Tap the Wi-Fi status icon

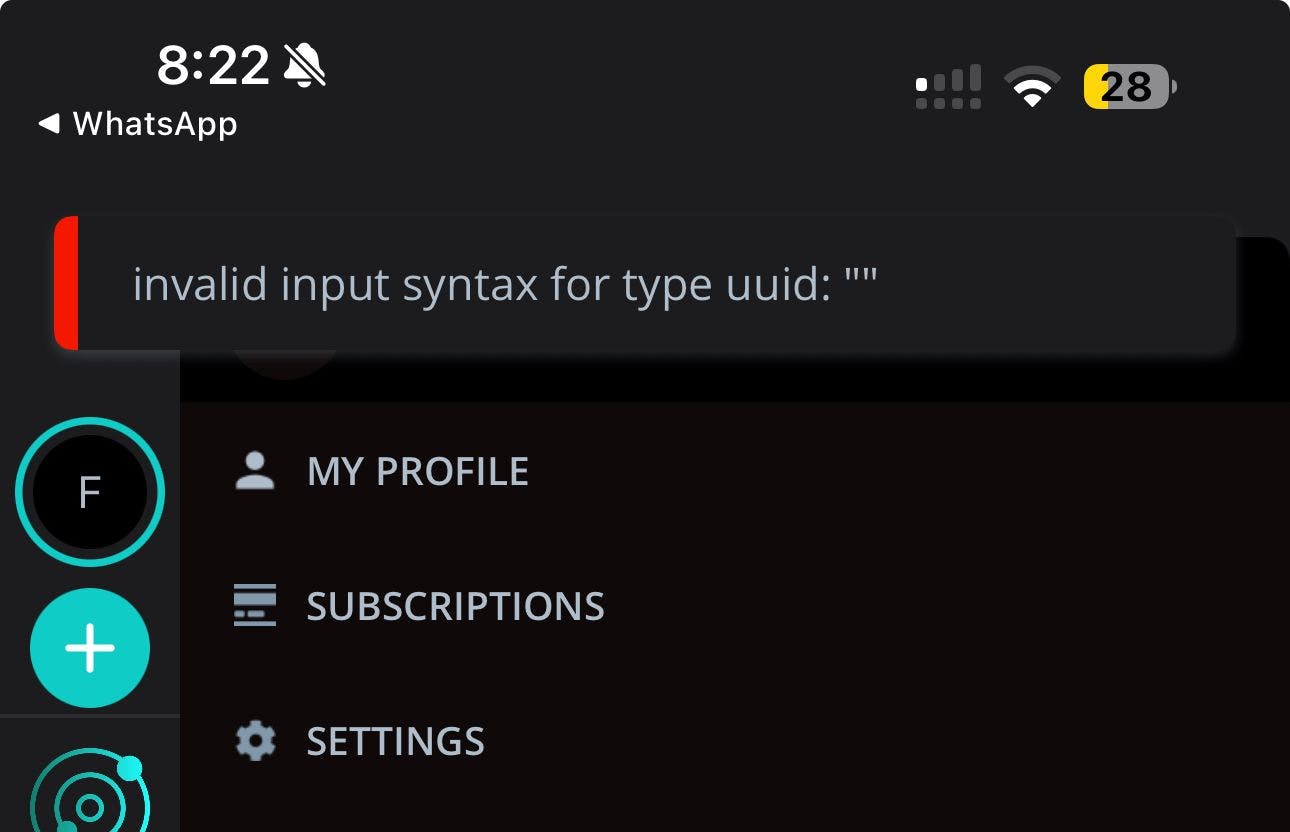(1032, 86)
